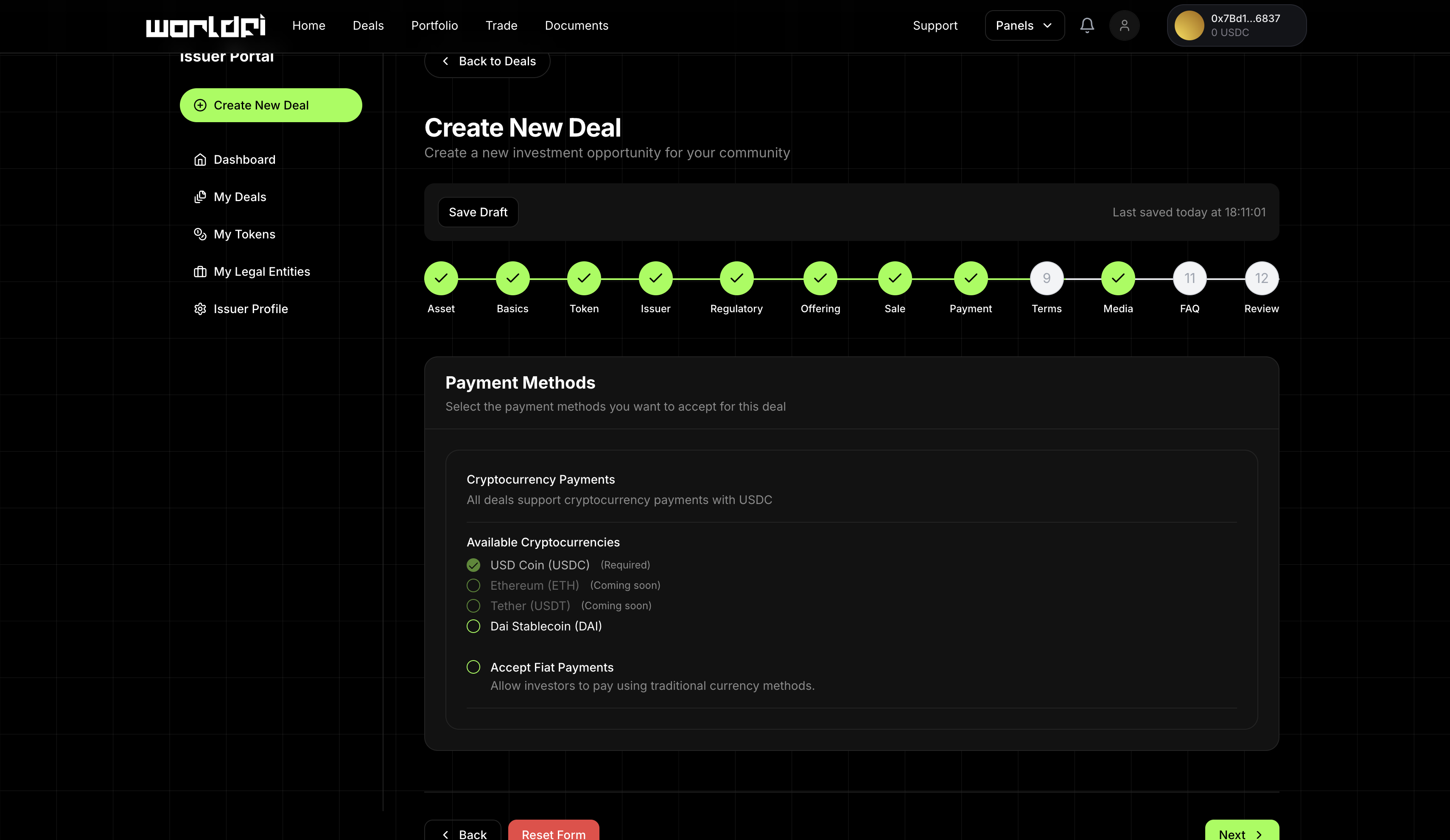
Task: Click the green Create New Deal button
Action: pyautogui.click(x=270, y=105)
